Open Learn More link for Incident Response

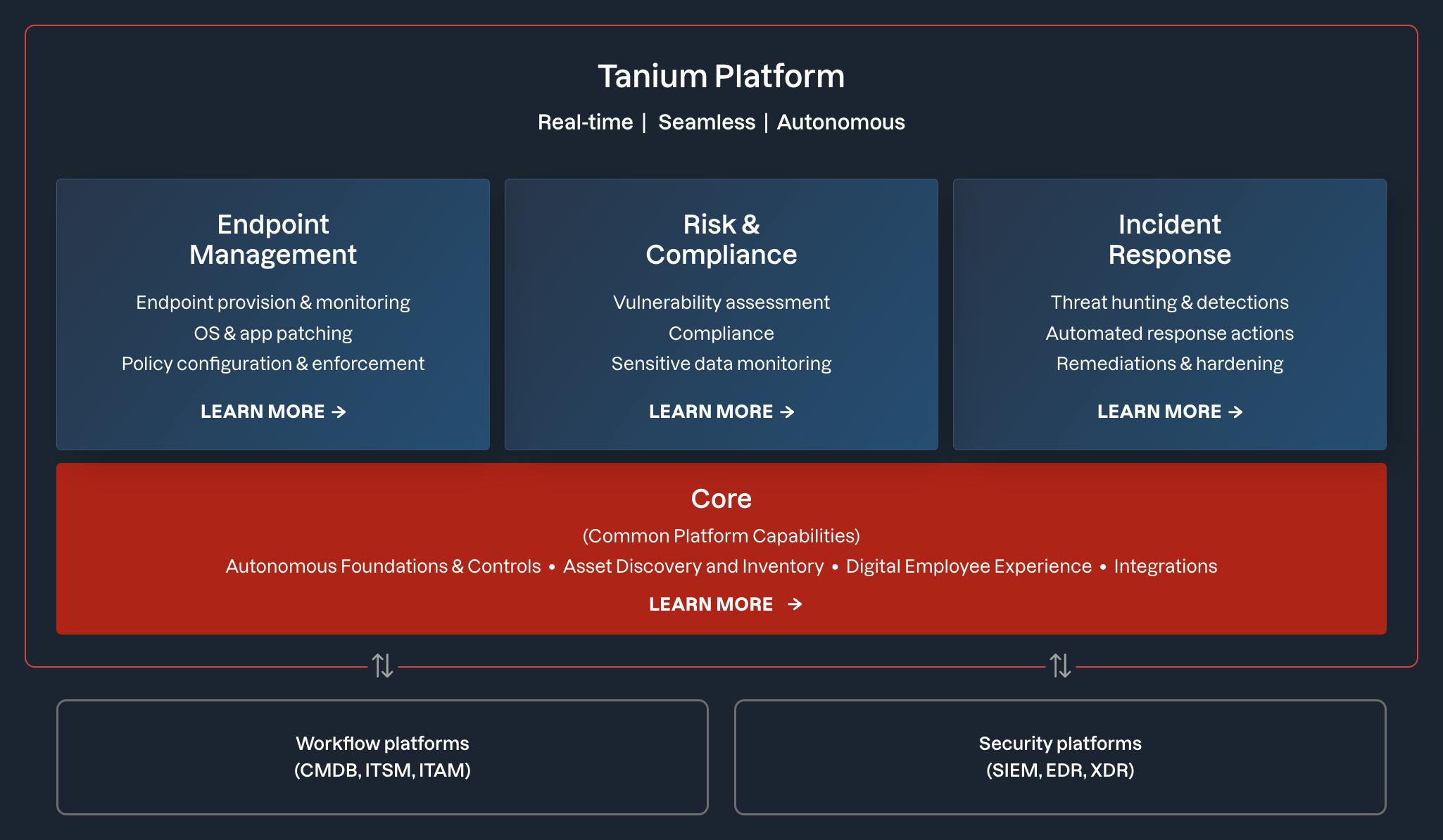(1159, 412)
